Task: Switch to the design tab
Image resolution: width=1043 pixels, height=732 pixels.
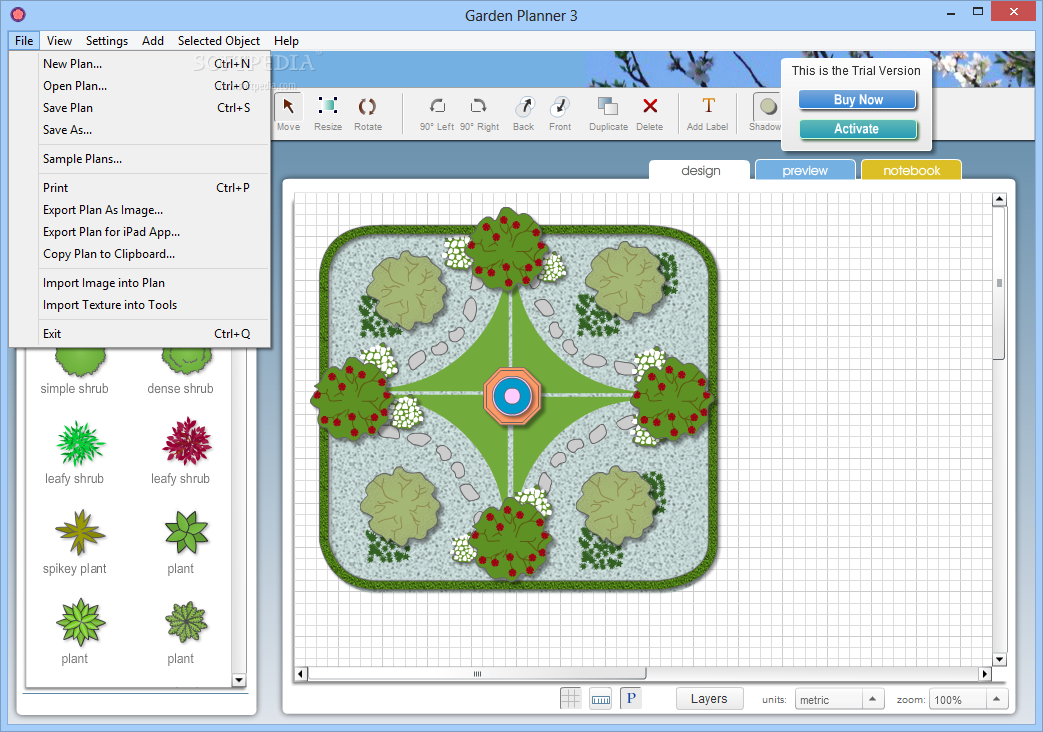Action: point(700,170)
